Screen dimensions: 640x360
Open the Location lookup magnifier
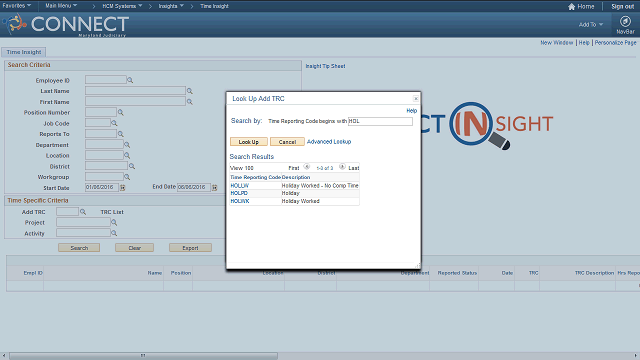(x=127, y=156)
